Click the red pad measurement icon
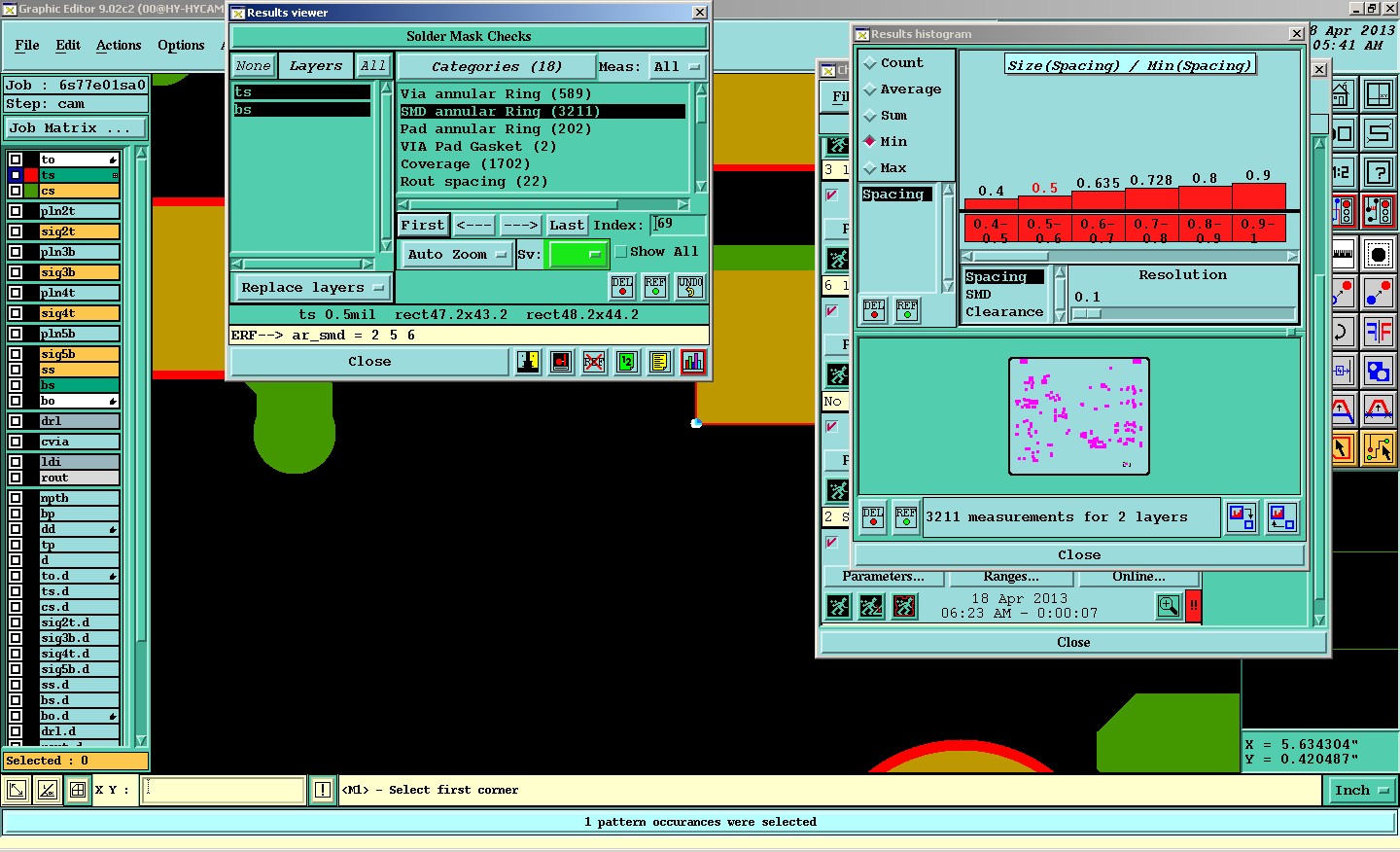The image size is (1400, 852). click(x=561, y=362)
